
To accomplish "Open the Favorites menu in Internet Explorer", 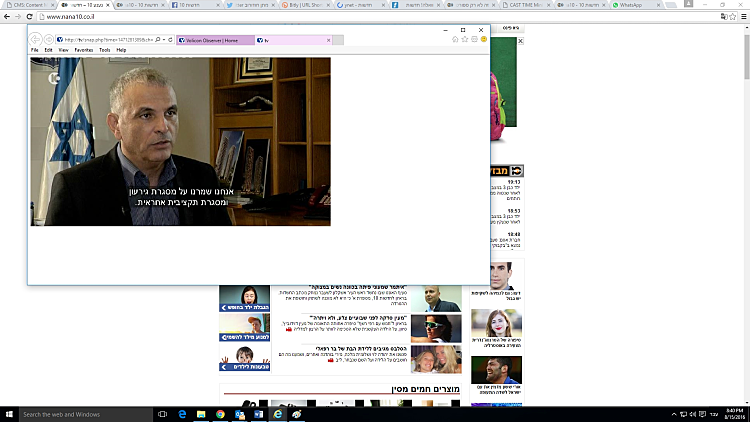I will [83, 49].
